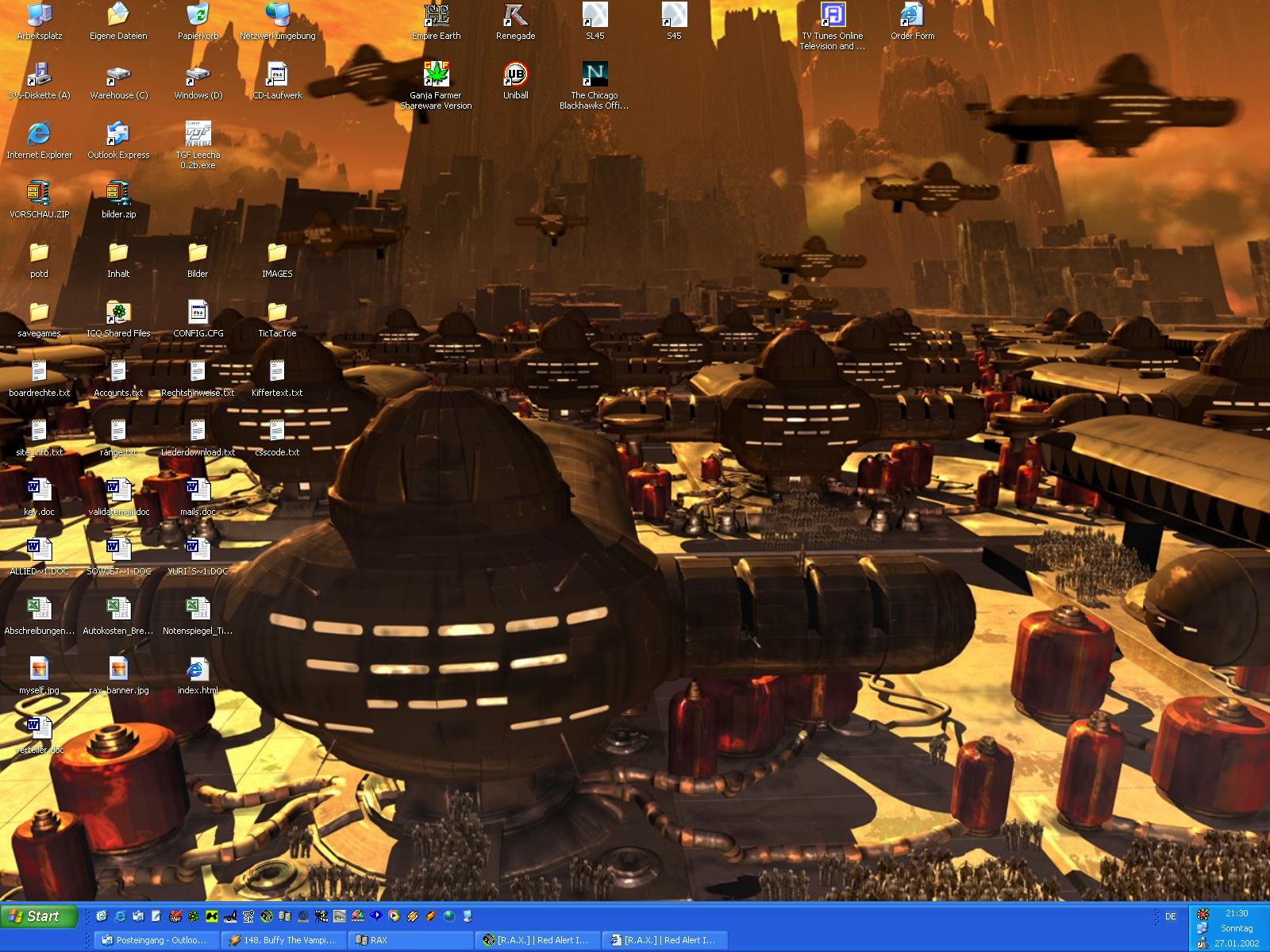
Task: Open the IMAGES folder
Action: (277, 260)
